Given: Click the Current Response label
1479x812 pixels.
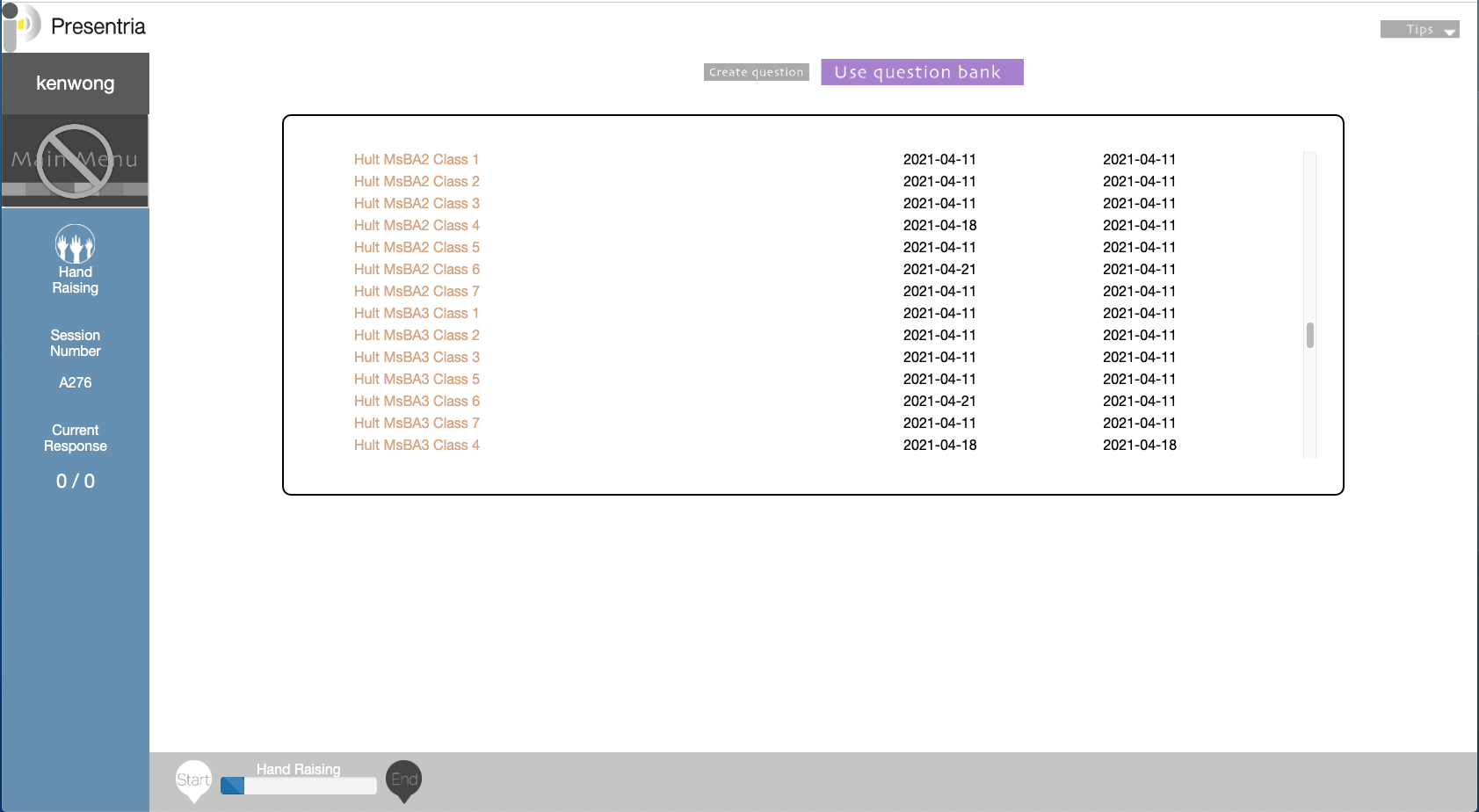Looking at the screenshot, I should pos(76,438).
